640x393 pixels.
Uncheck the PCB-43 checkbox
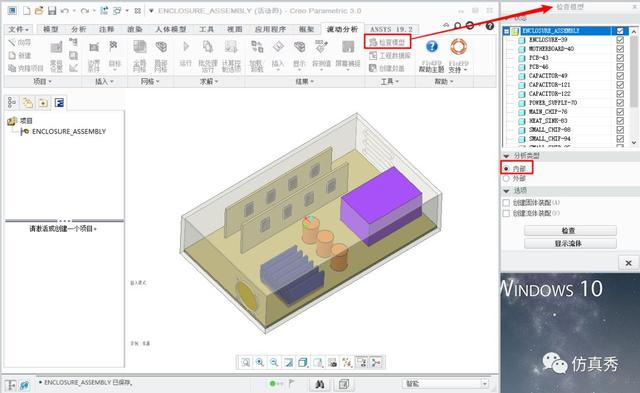(x=620, y=58)
